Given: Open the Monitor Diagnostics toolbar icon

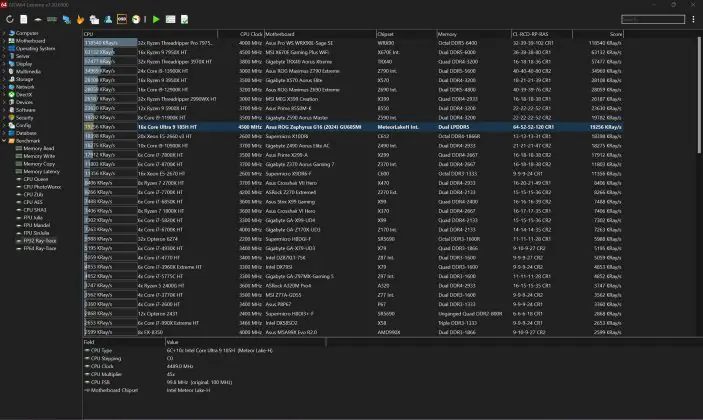Looking at the screenshot, I should pyautogui.click(x=94, y=19).
